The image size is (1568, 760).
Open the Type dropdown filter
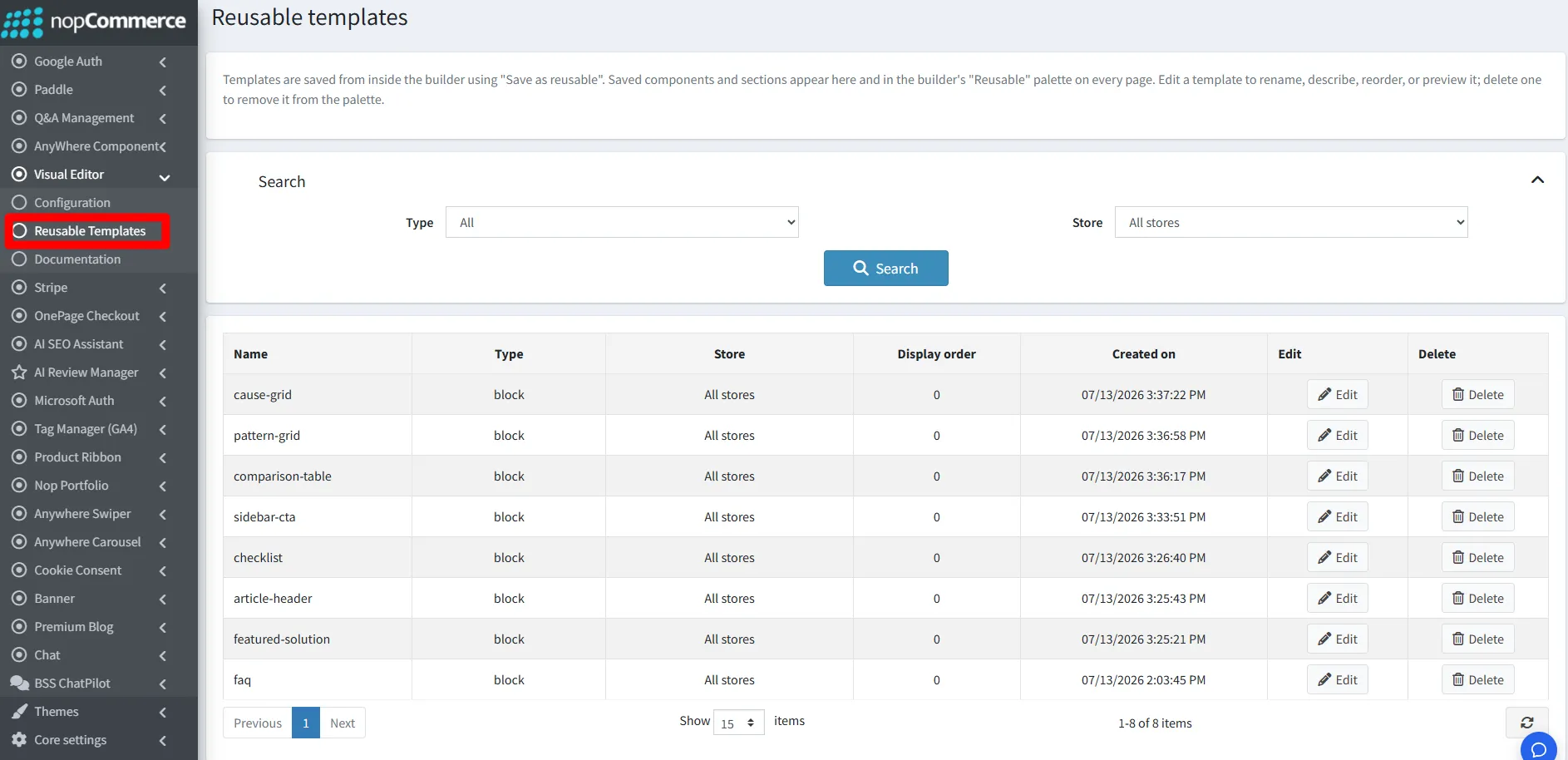click(x=622, y=222)
